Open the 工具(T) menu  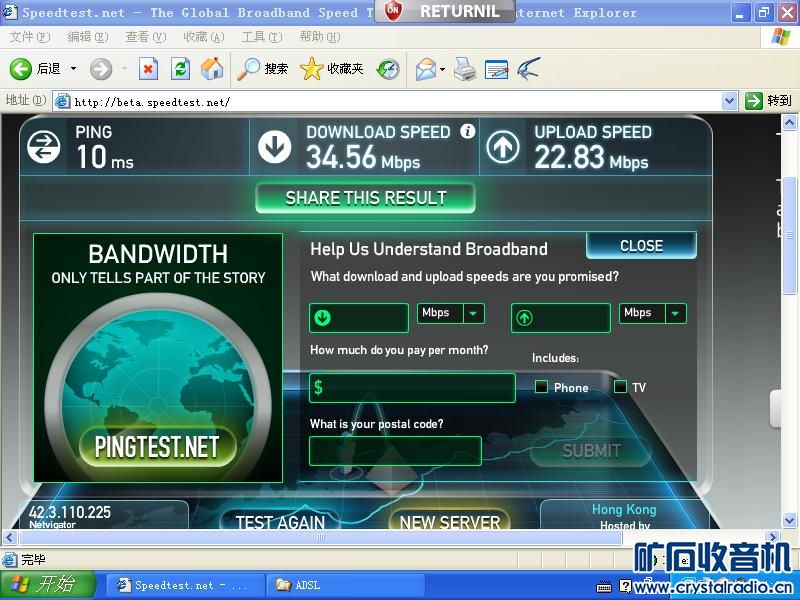click(x=262, y=37)
